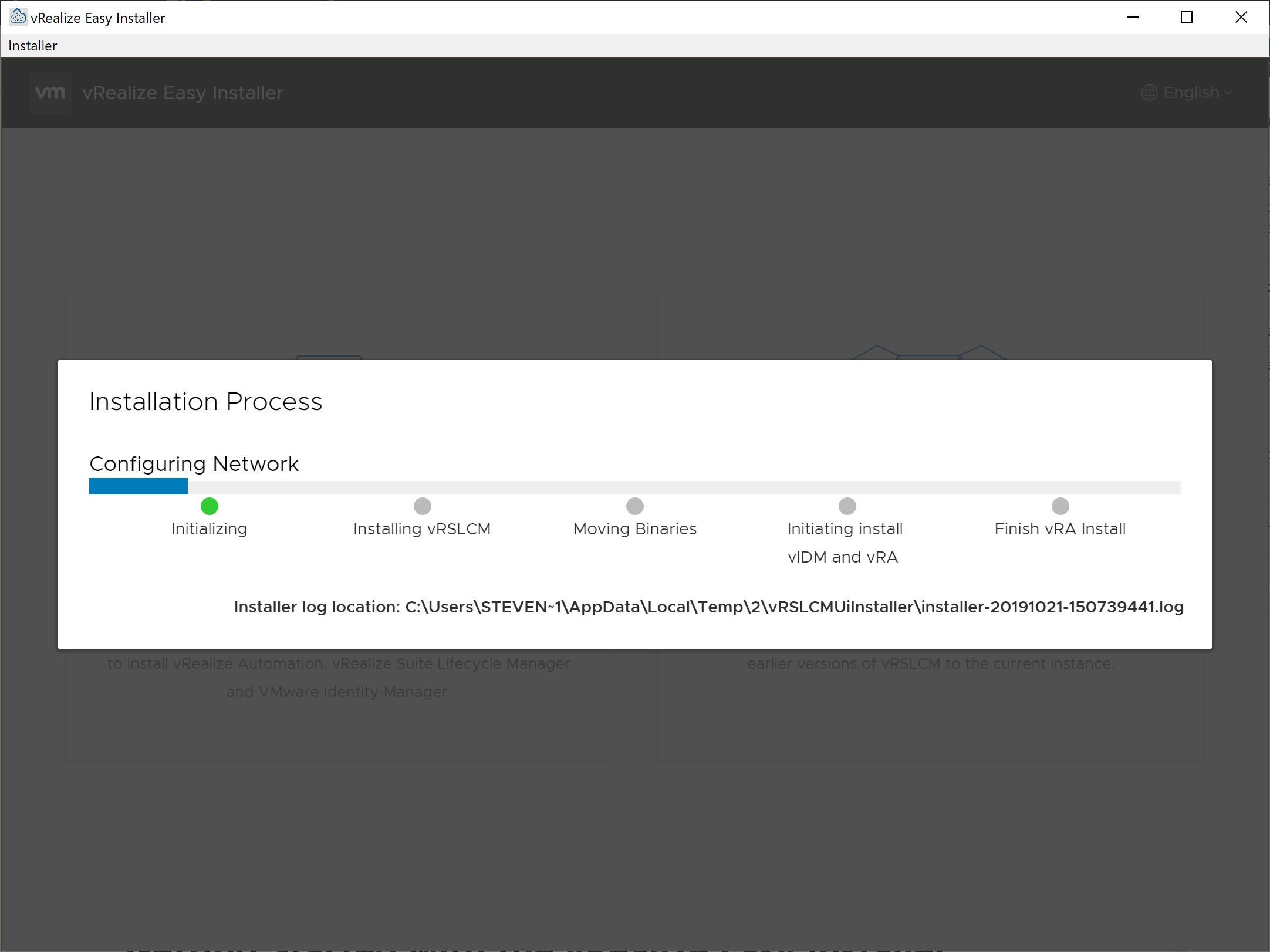Click the dropdown chevron next to English
The width and height of the screenshot is (1270, 952).
click(1228, 93)
